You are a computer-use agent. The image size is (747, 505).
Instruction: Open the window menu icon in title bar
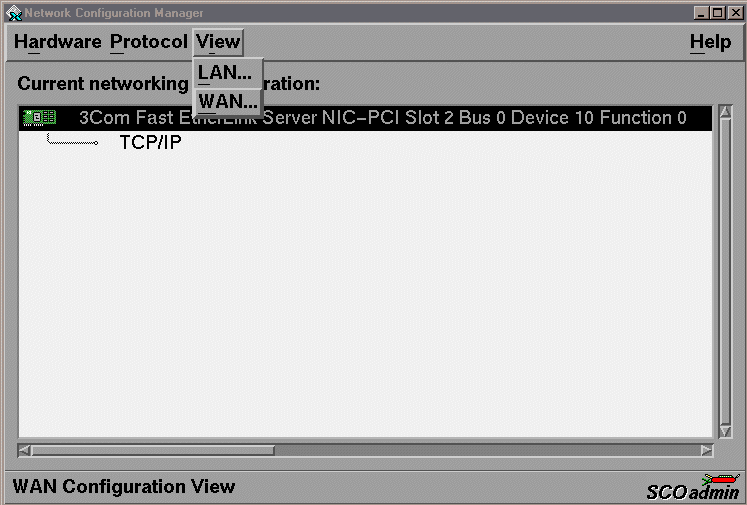pyautogui.click(x=14, y=13)
